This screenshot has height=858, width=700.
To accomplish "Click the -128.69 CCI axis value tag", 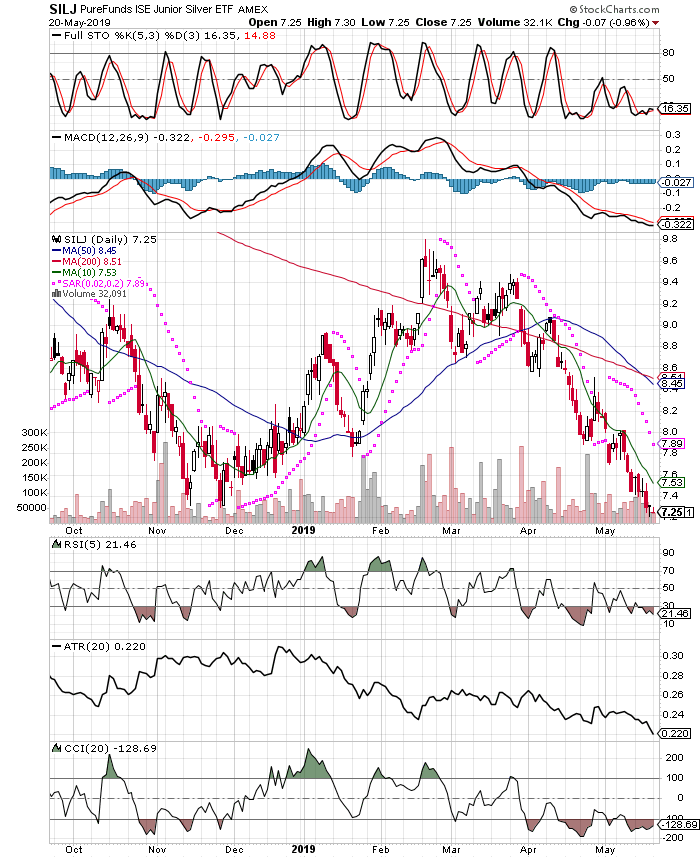I will (679, 825).
